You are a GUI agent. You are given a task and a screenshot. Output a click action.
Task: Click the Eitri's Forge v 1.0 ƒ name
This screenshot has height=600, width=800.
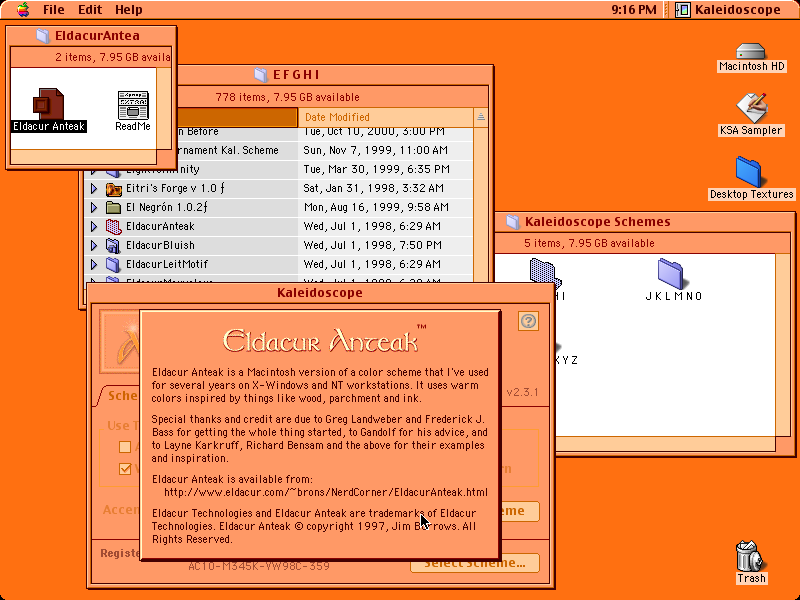(x=175, y=188)
